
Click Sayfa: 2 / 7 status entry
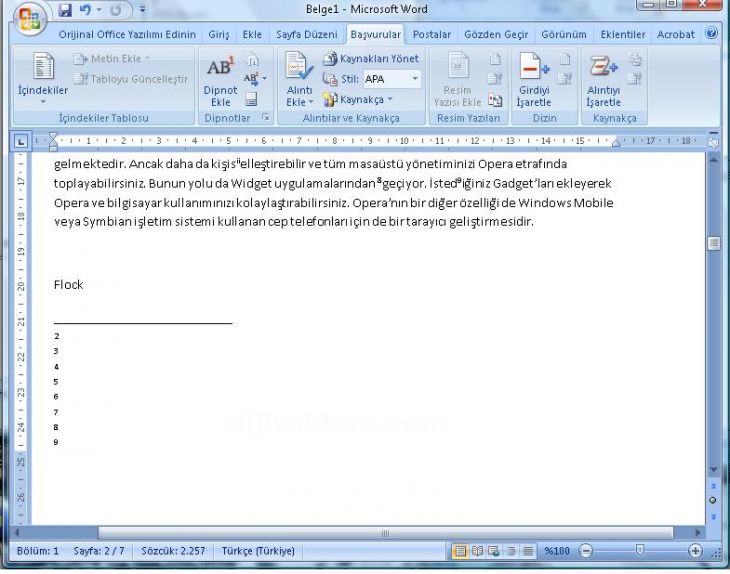(99, 551)
